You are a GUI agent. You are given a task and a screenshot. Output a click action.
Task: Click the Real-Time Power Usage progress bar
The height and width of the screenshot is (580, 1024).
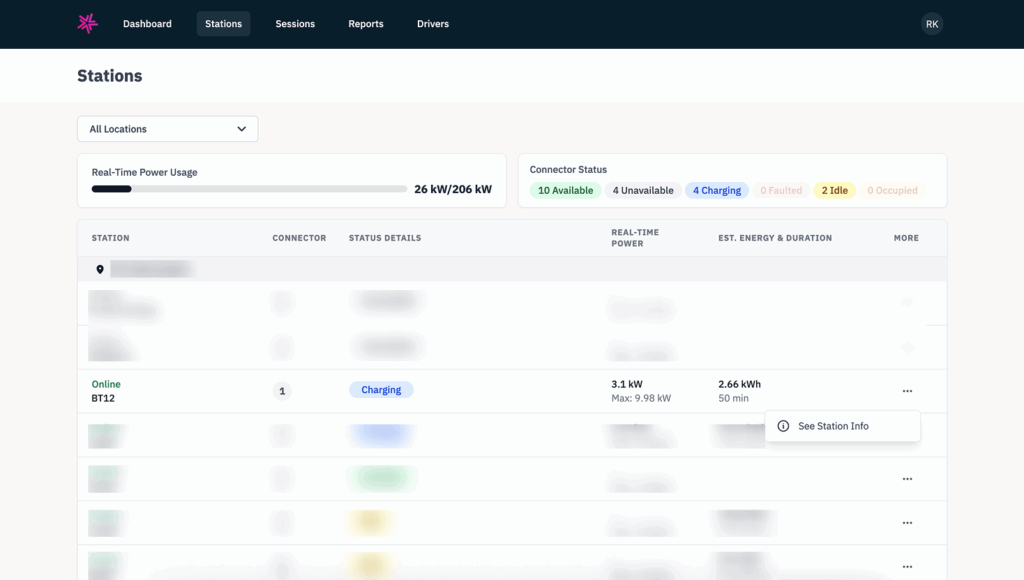tap(250, 189)
